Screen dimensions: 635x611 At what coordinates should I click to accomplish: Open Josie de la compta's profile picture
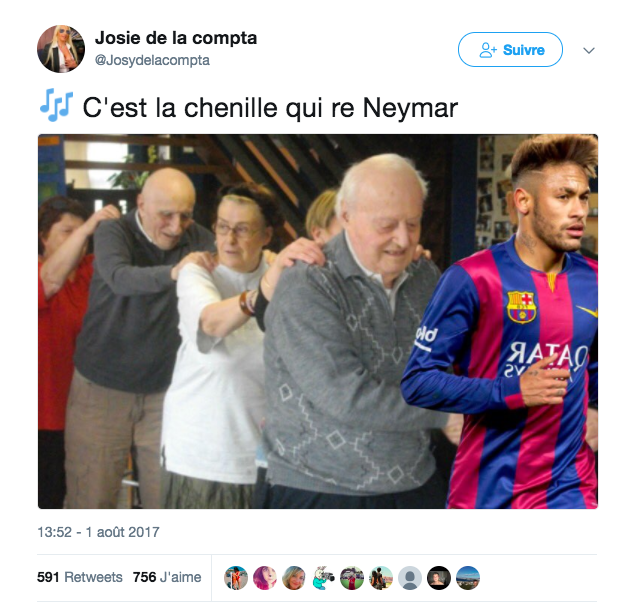pyautogui.click(x=61, y=49)
